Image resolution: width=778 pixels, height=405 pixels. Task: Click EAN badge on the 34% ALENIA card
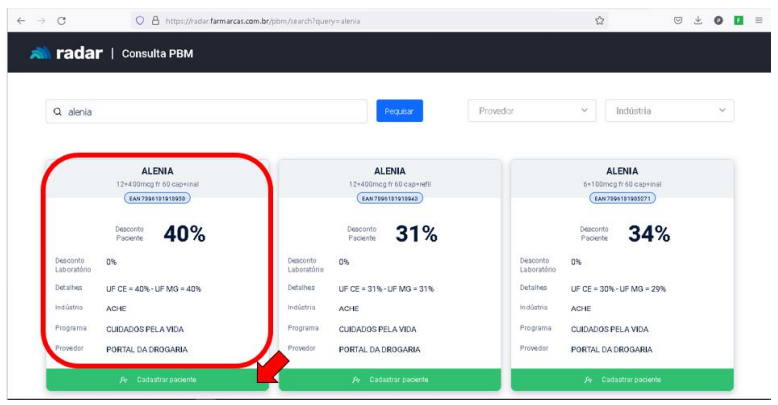622,199
